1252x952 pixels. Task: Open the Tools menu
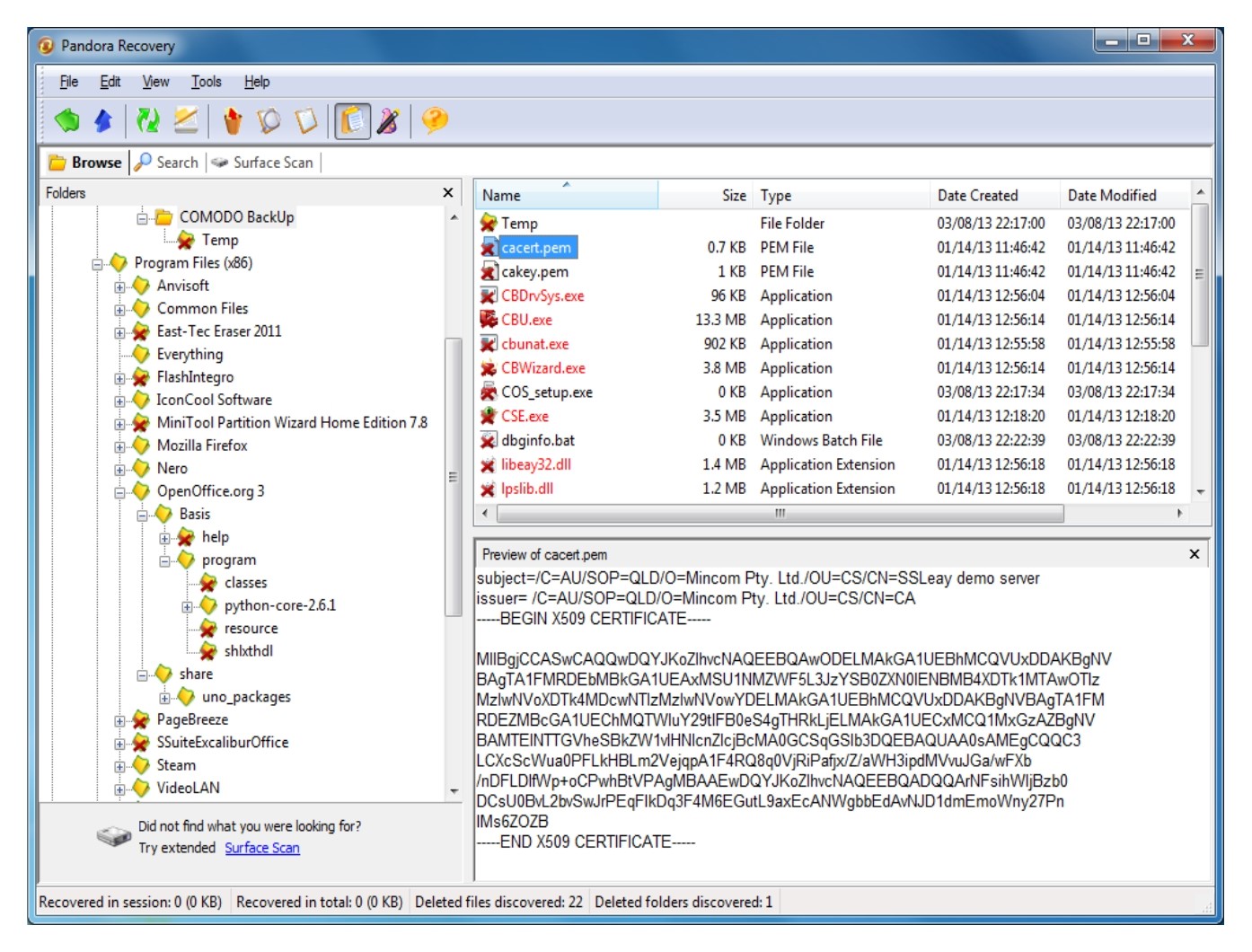coord(207,82)
